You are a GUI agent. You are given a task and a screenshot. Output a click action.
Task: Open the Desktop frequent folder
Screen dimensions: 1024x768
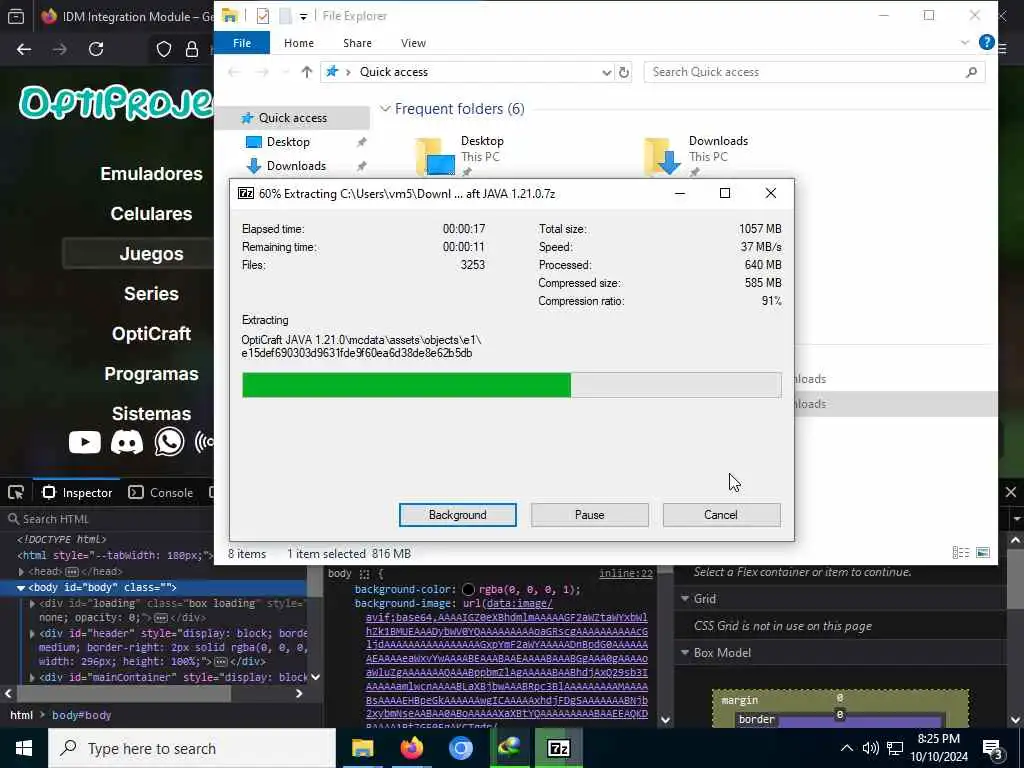coord(462,155)
